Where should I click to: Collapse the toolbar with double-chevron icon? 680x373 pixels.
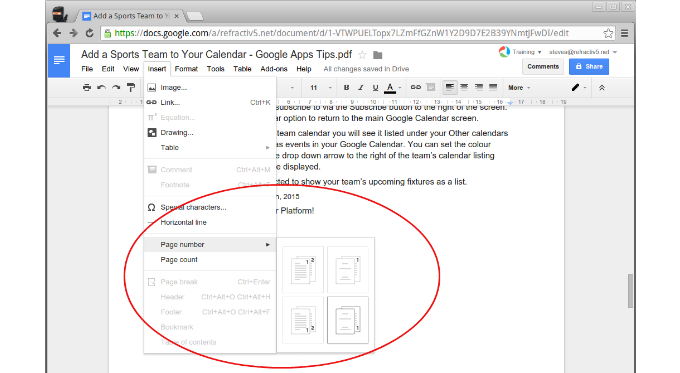tap(602, 88)
